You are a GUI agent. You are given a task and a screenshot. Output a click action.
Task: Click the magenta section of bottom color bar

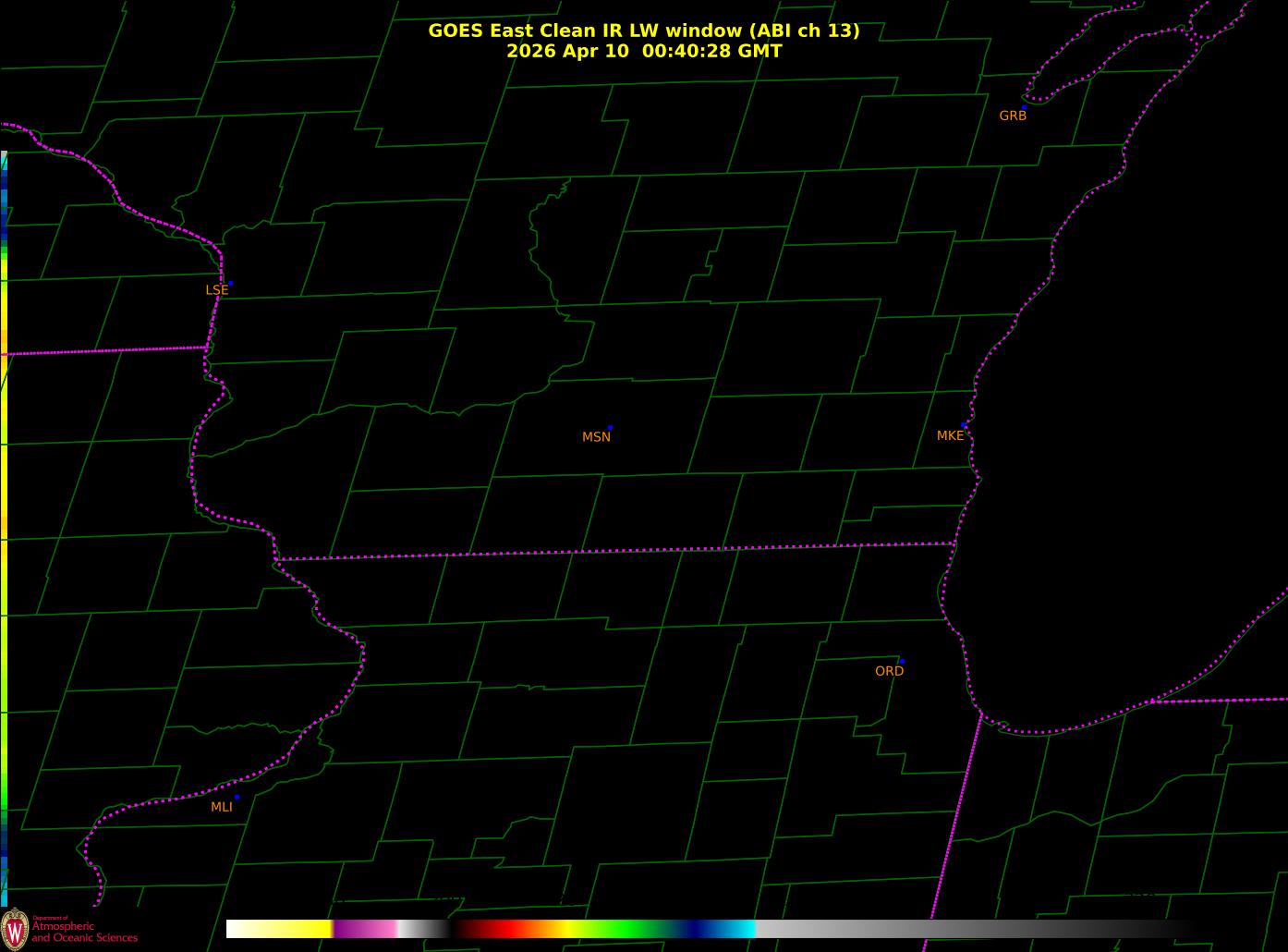click(365, 929)
